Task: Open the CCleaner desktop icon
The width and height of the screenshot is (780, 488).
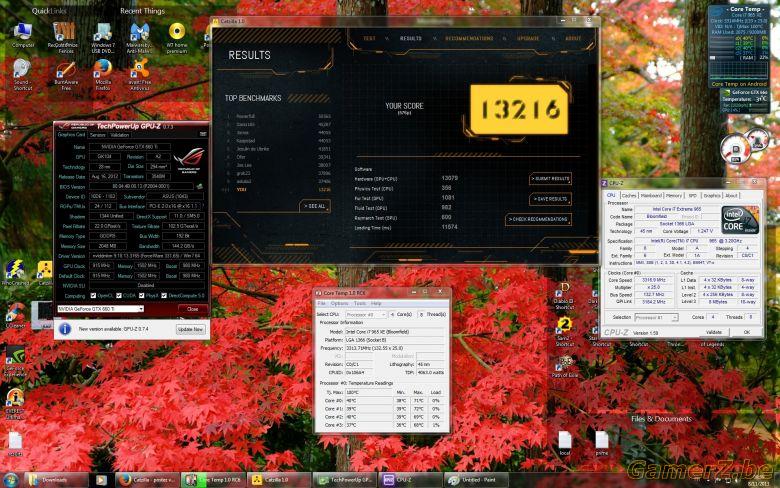Action: [x=15, y=315]
